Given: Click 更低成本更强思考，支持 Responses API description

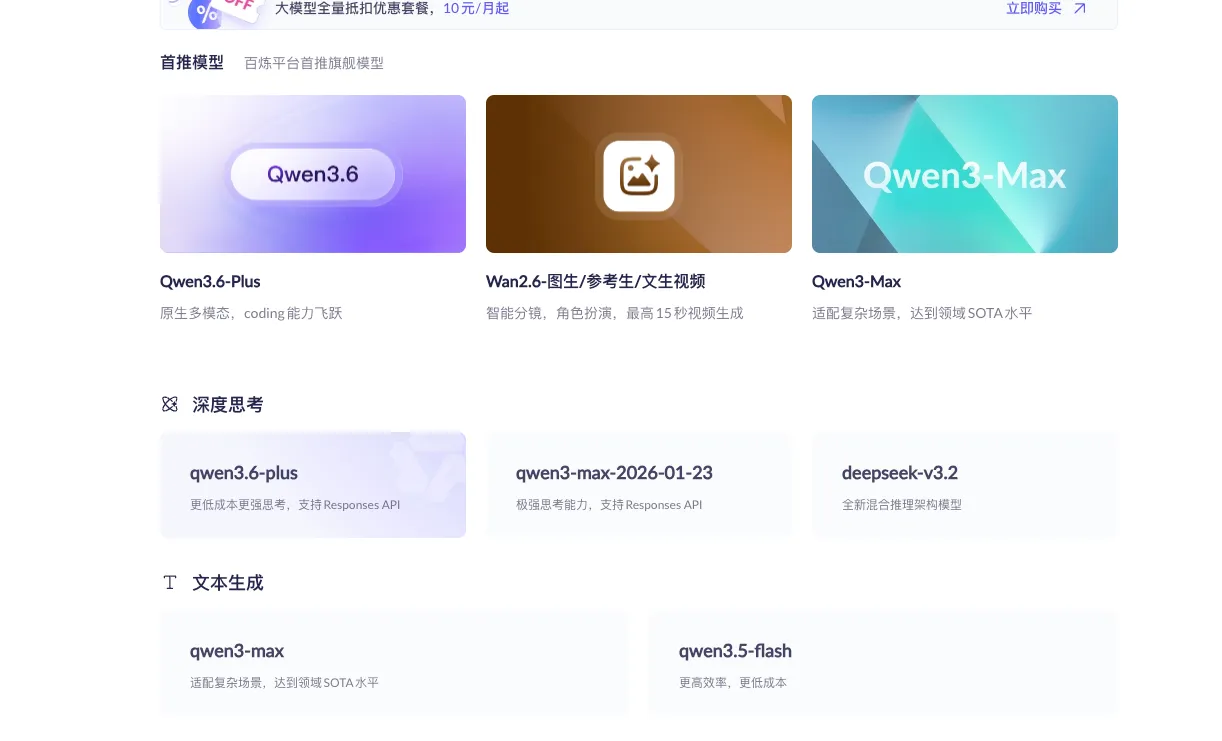Looking at the screenshot, I should coord(295,505).
